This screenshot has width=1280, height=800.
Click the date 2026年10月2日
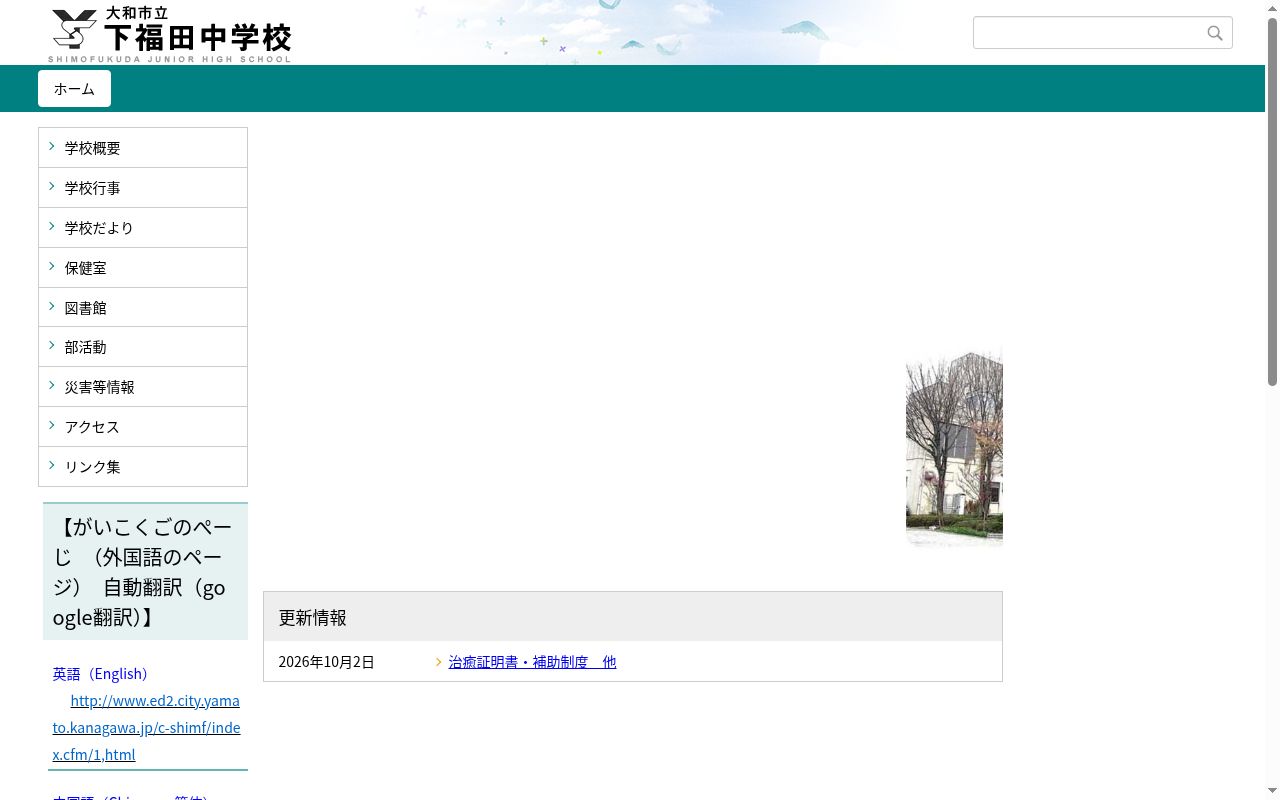click(327, 662)
